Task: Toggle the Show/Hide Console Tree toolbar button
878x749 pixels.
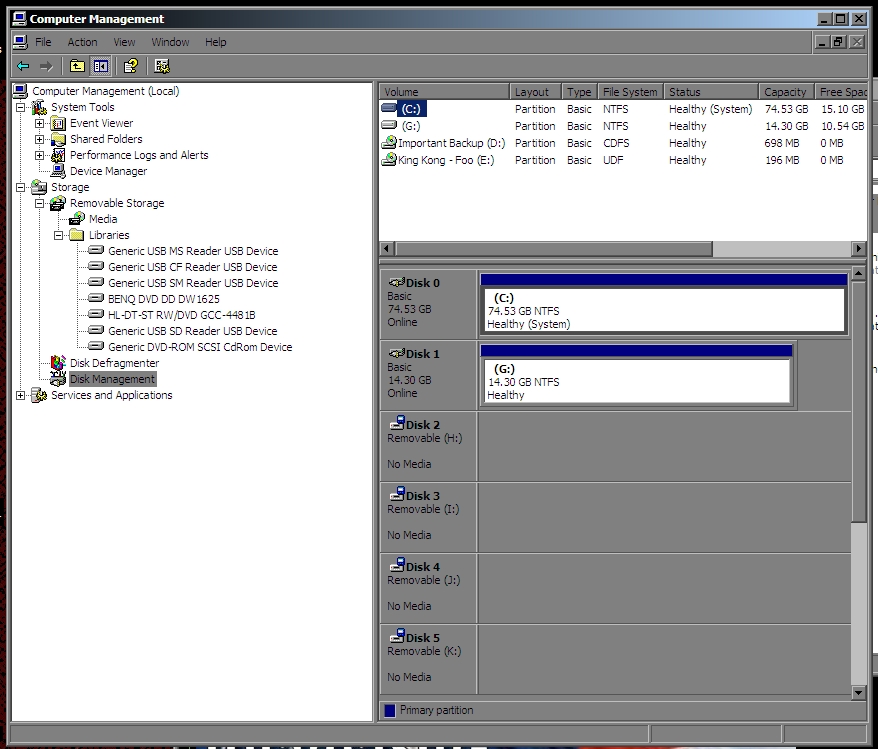Action: pyautogui.click(x=101, y=66)
